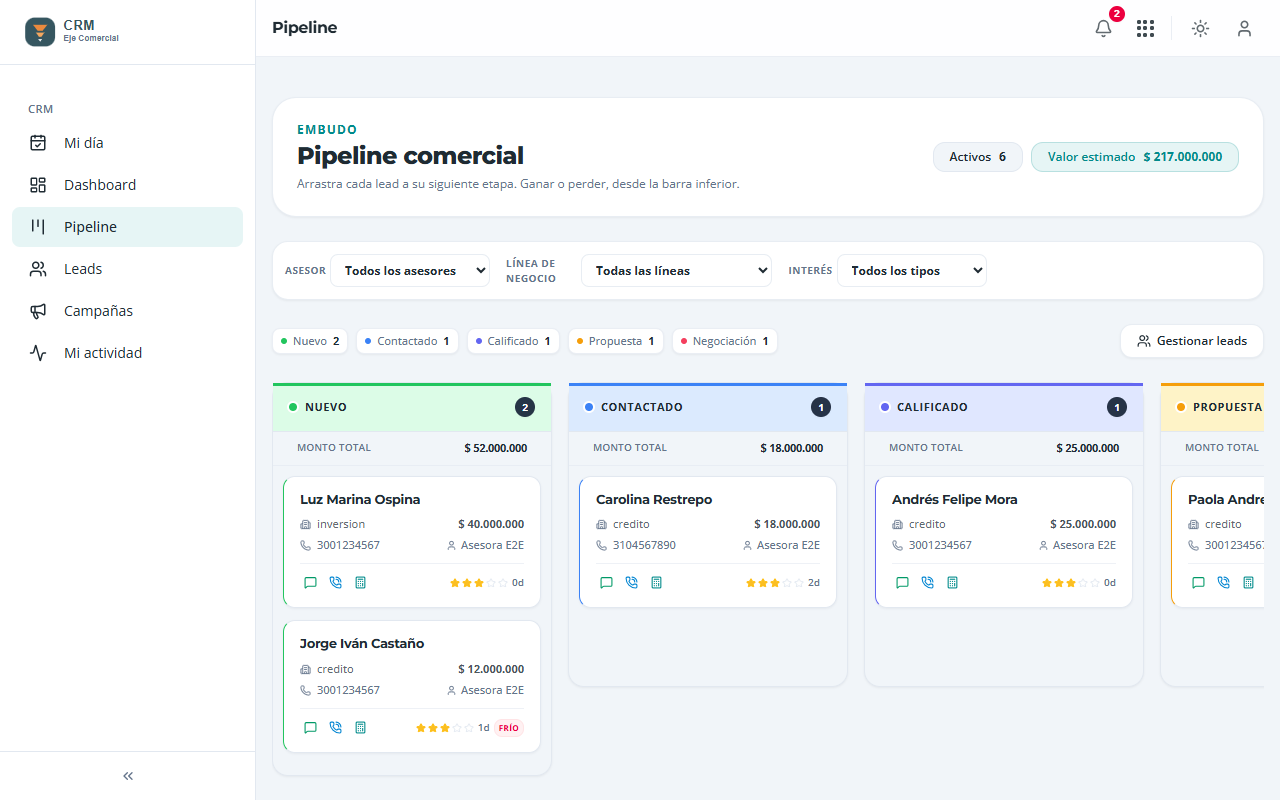Open the notifications bell
Viewport: 1280px width, 800px height.
[1103, 28]
